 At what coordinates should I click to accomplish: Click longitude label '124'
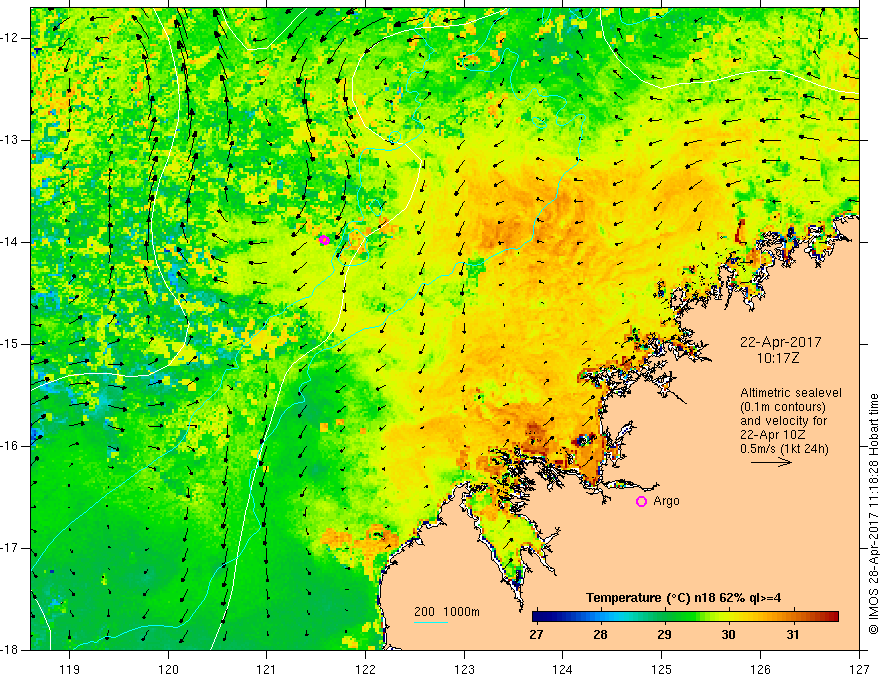[563, 669]
